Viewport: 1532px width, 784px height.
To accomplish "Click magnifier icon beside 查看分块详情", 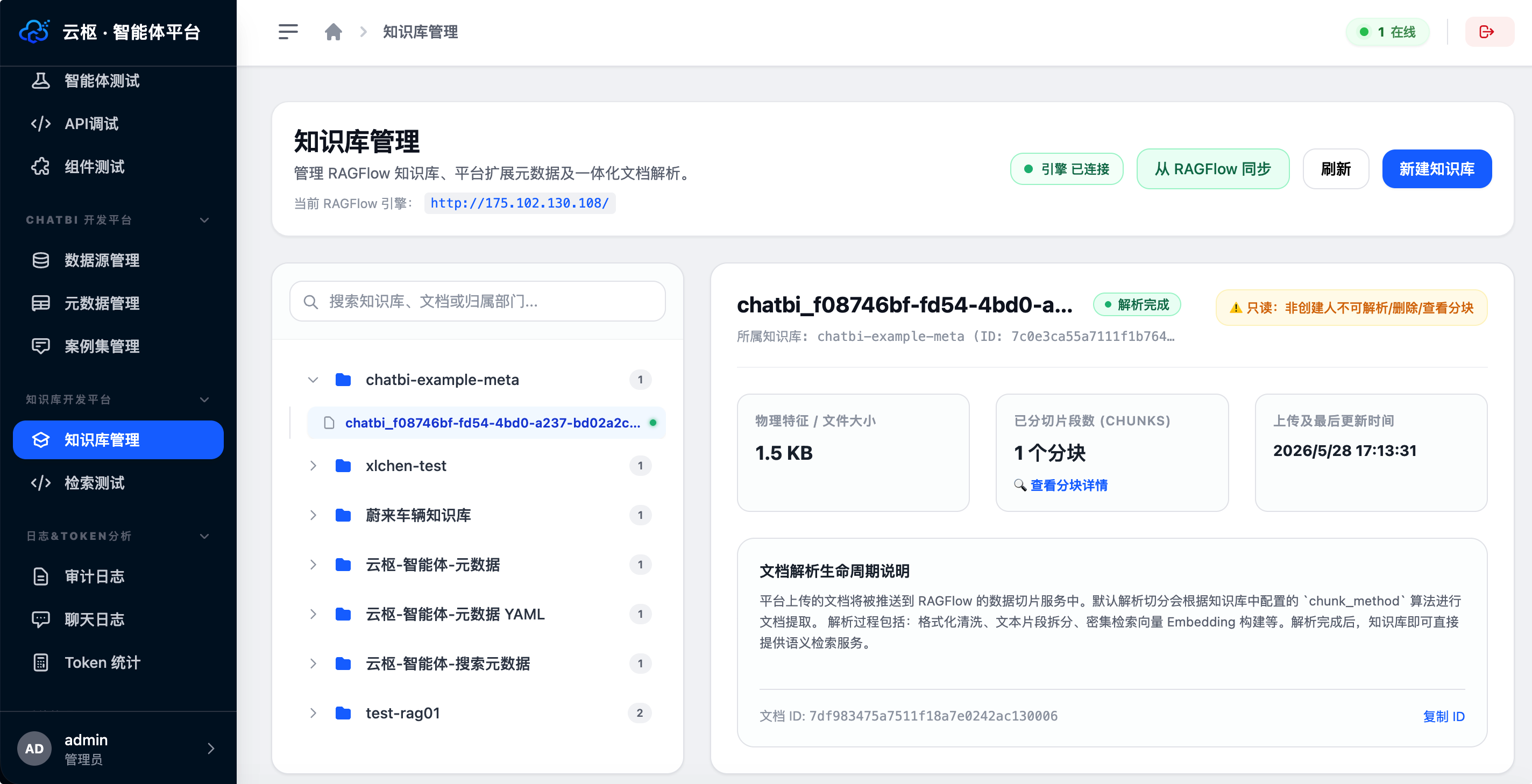I will pyautogui.click(x=1020, y=485).
